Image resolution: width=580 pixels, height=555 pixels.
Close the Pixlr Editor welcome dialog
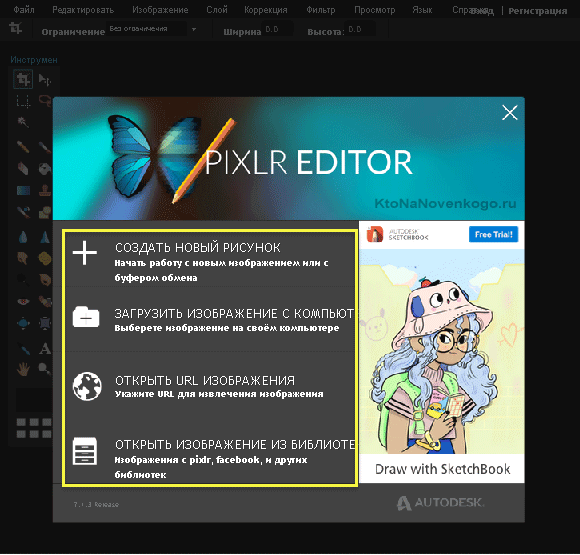(510, 112)
